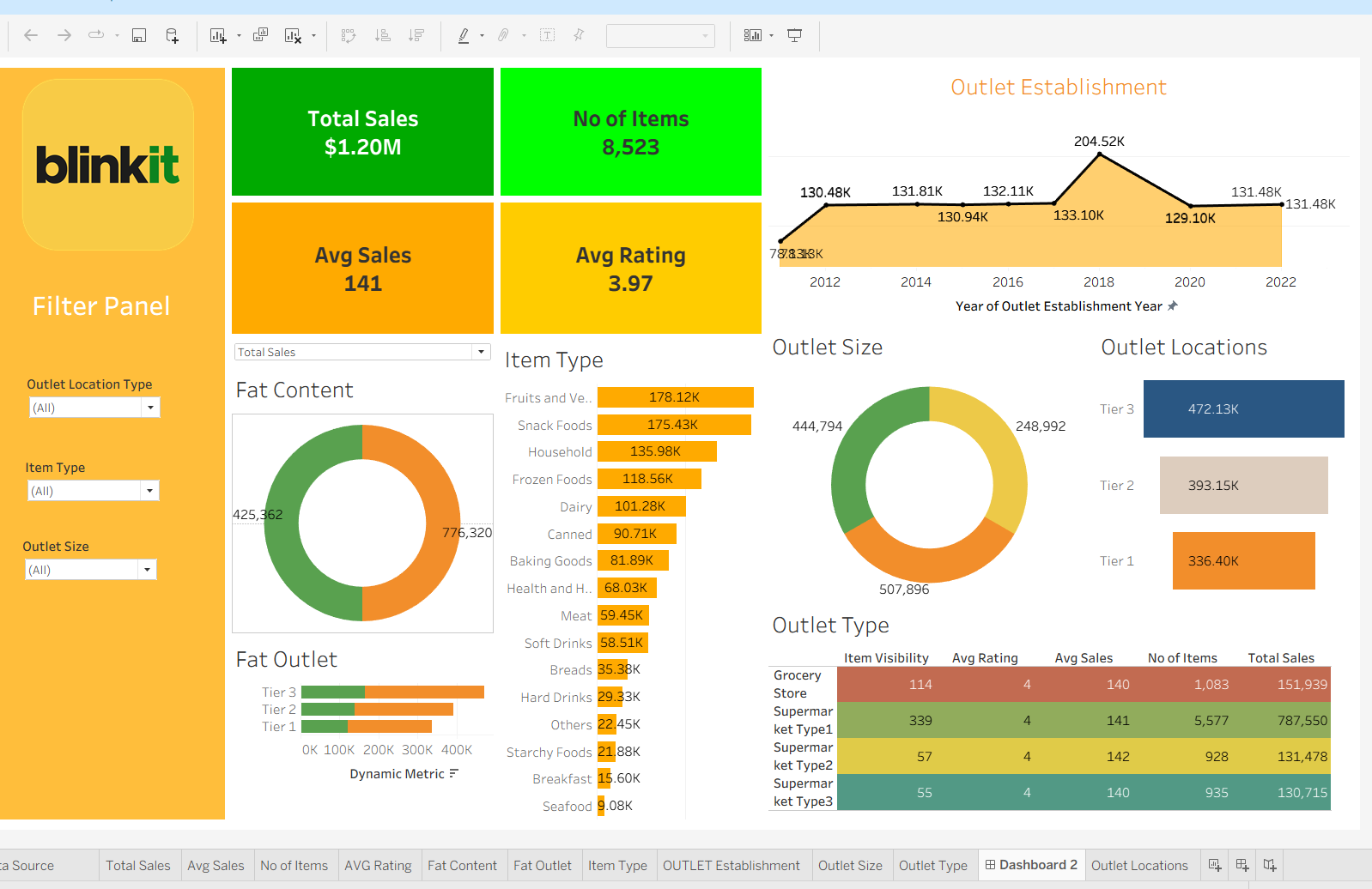Click the New Data Source icon
Viewport: 1372px width, 889px height.
pyautogui.click(x=173, y=35)
